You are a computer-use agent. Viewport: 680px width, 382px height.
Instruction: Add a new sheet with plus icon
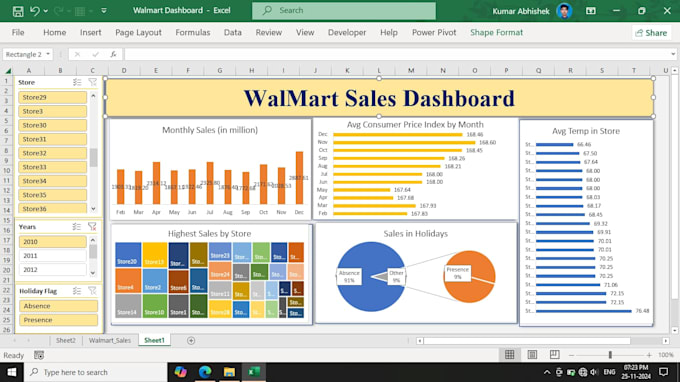pos(191,341)
